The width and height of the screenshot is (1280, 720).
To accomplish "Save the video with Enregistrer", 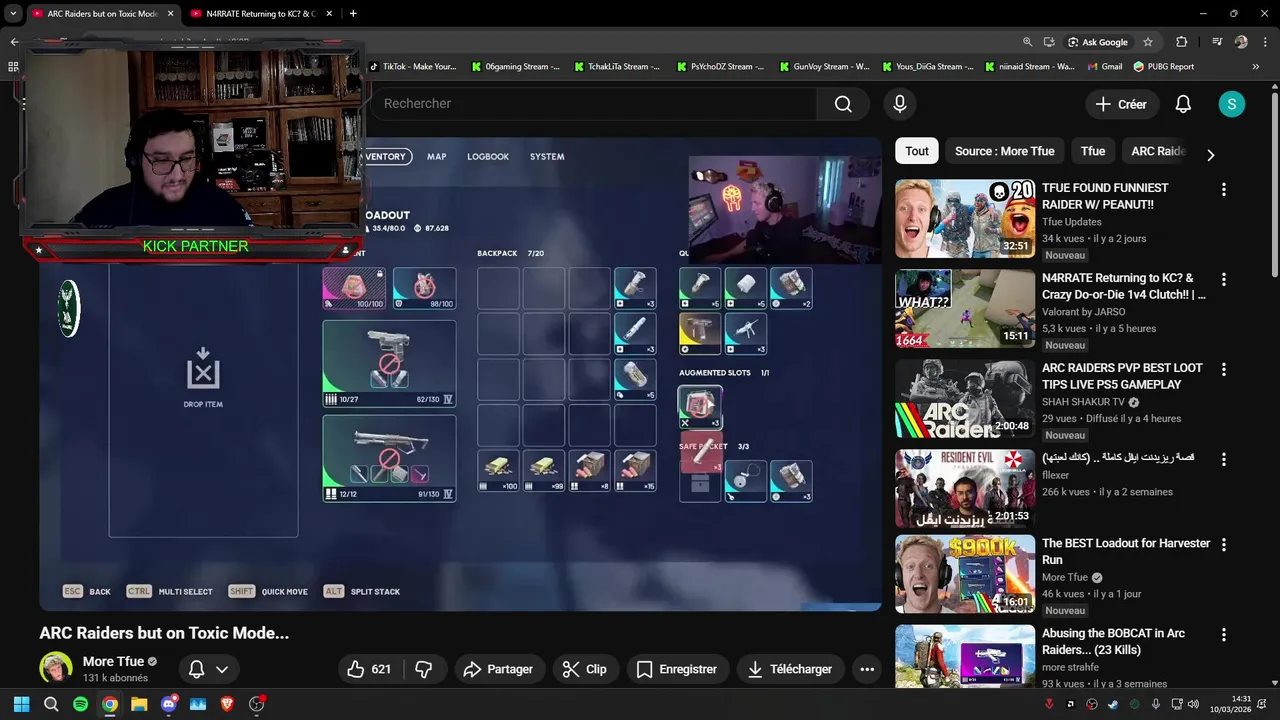I will [x=677, y=669].
